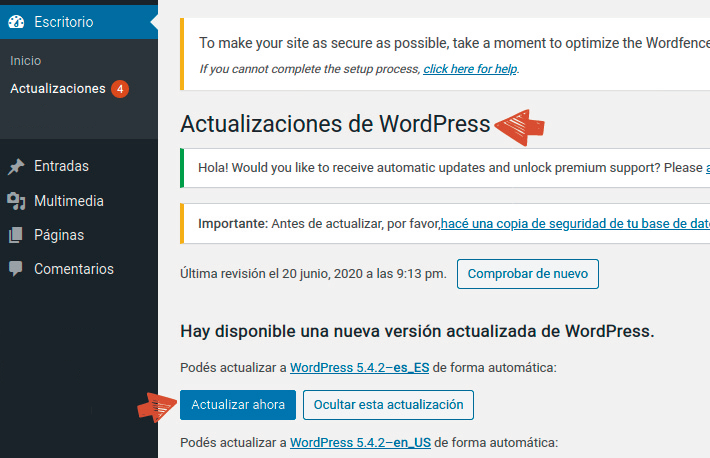This screenshot has width=710, height=458.
Task: Click 'Última revisión el 20 junio, 2020' text
Action: point(313,274)
